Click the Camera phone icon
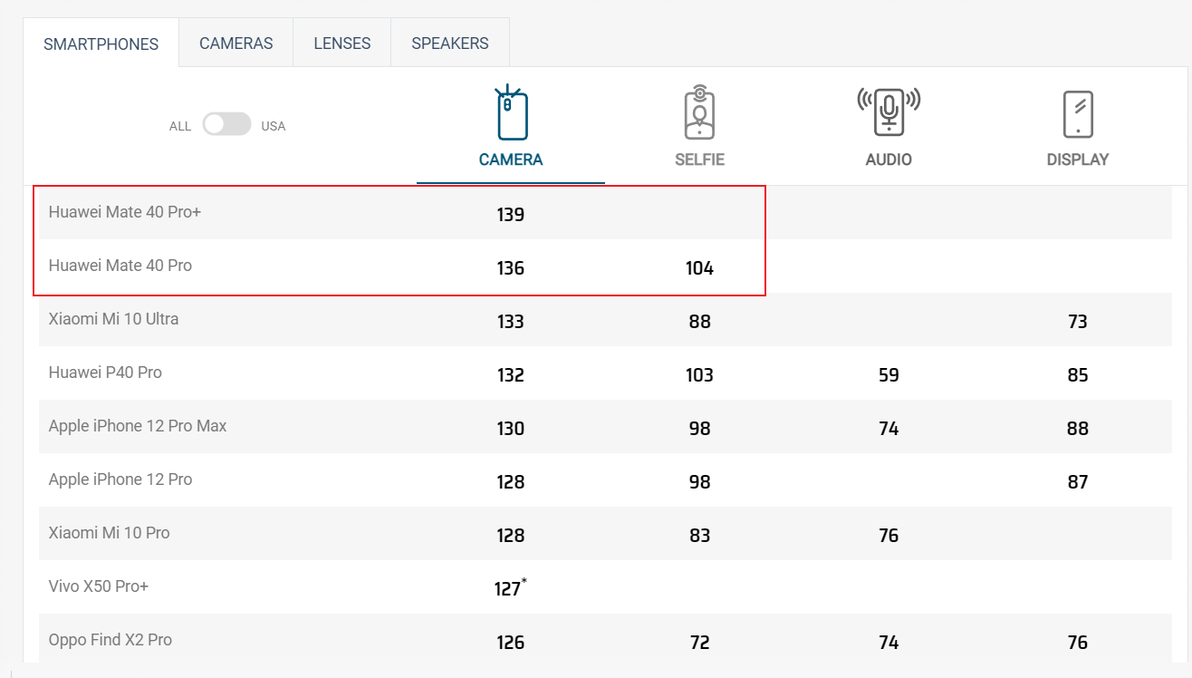The height and width of the screenshot is (678, 1192). coord(511,113)
